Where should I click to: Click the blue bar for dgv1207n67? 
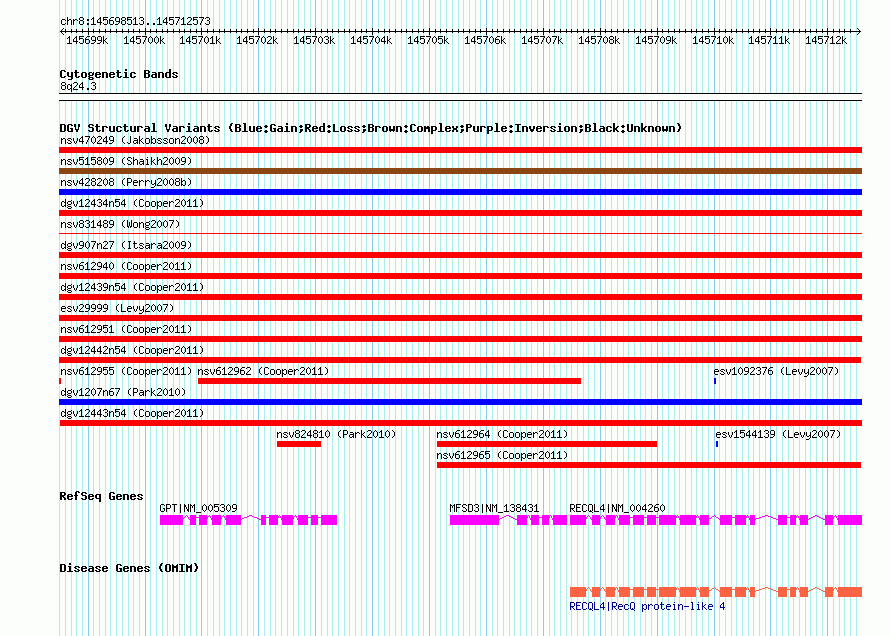pos(460,402)
